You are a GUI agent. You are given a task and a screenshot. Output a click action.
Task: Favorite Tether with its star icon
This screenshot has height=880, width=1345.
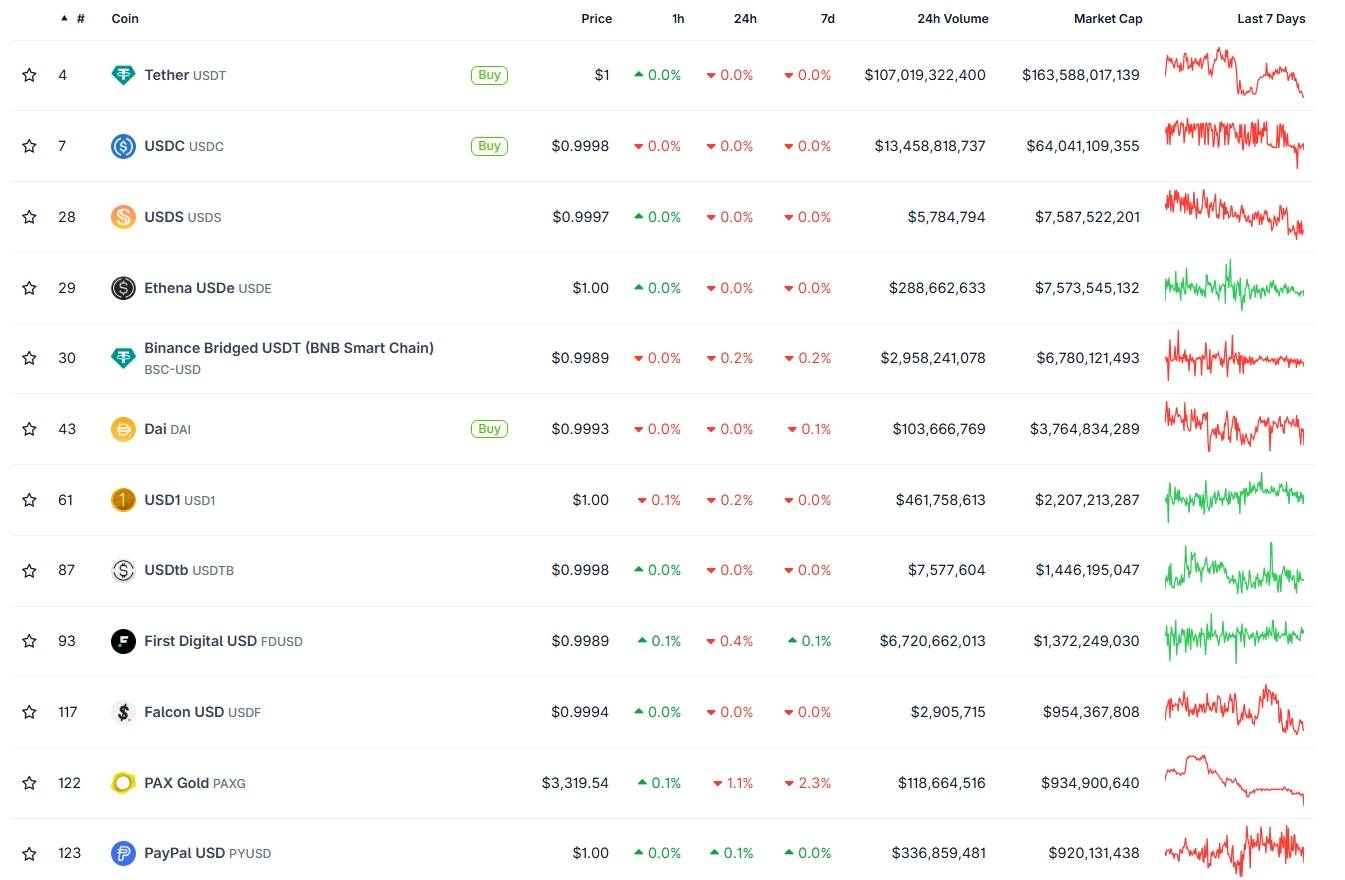pyautogui.click(x=29, y=75)
